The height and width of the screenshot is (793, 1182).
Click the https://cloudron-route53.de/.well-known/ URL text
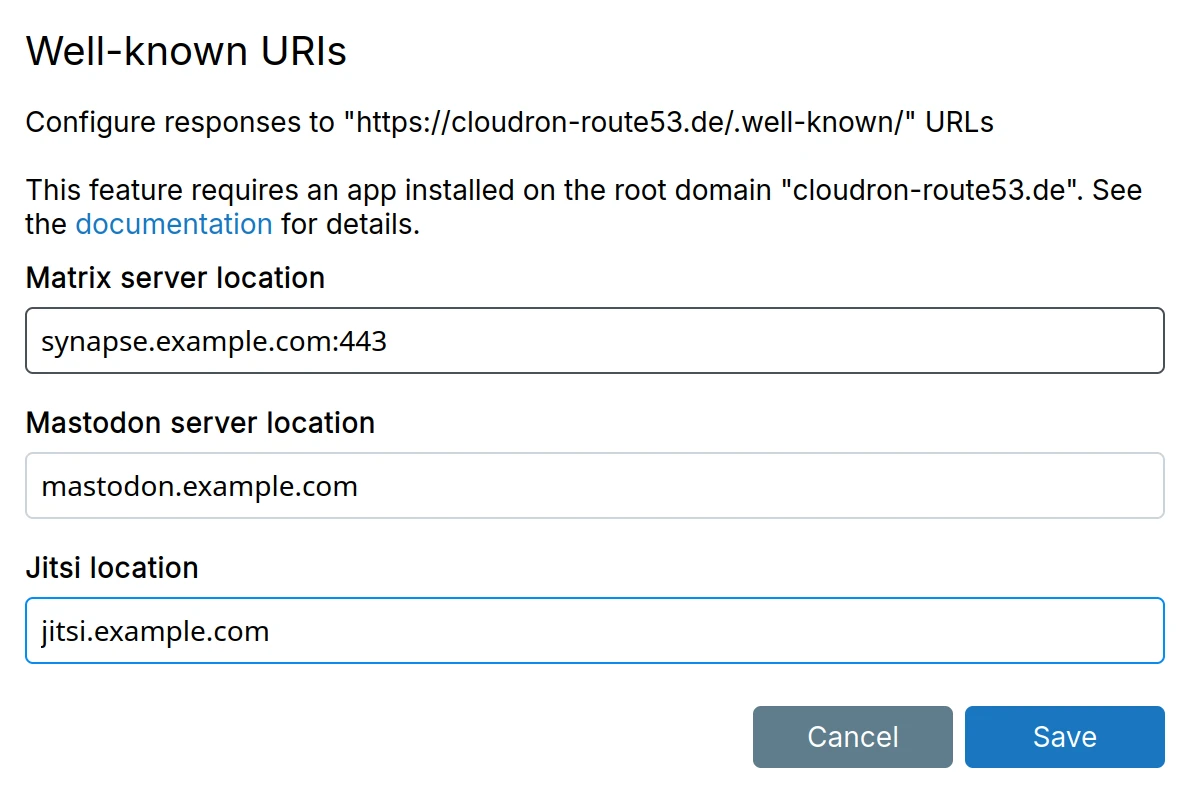[630, 123]
